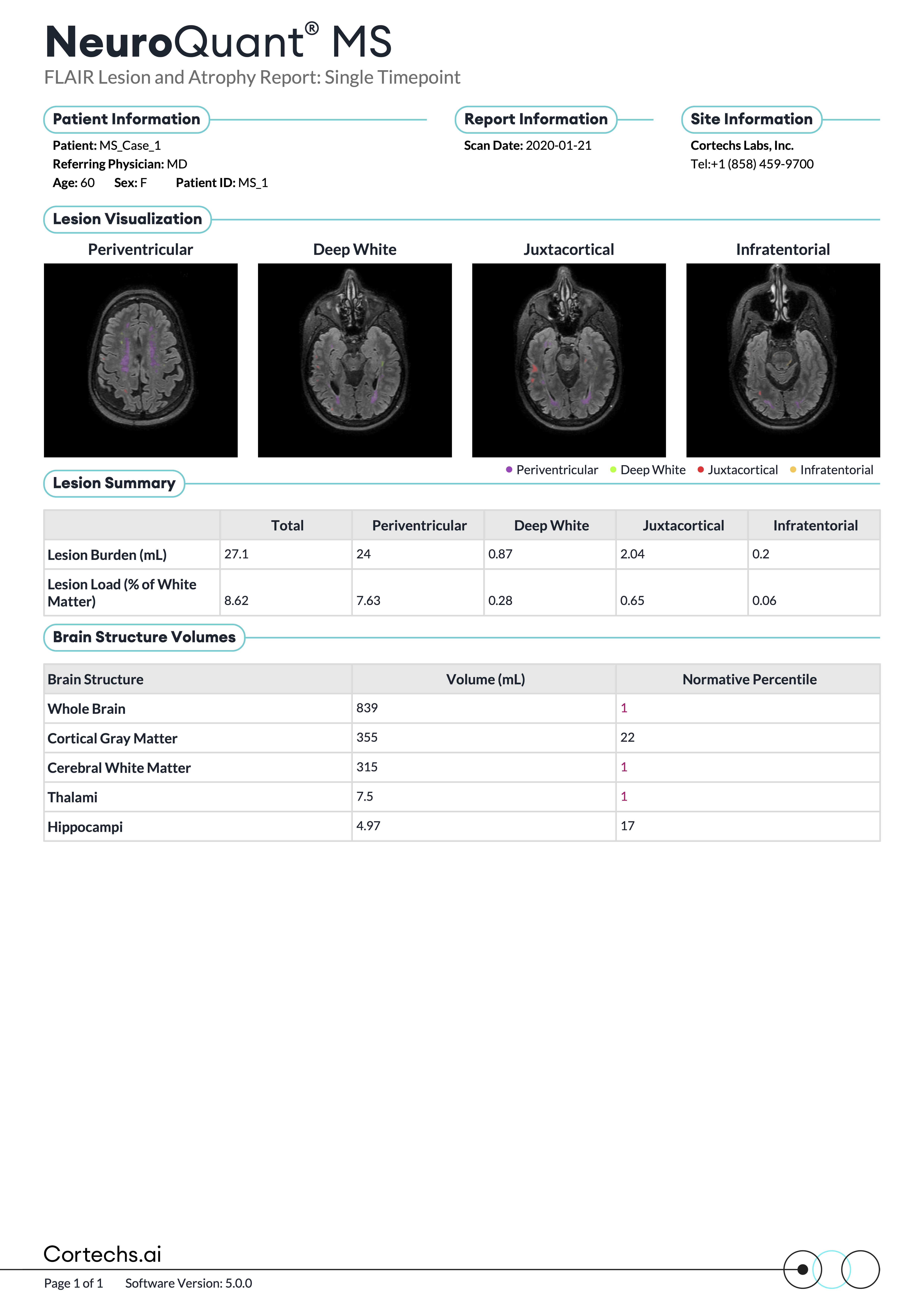
Task: Click the Scan Date 2020-01-21
Action: click(528, 146)
